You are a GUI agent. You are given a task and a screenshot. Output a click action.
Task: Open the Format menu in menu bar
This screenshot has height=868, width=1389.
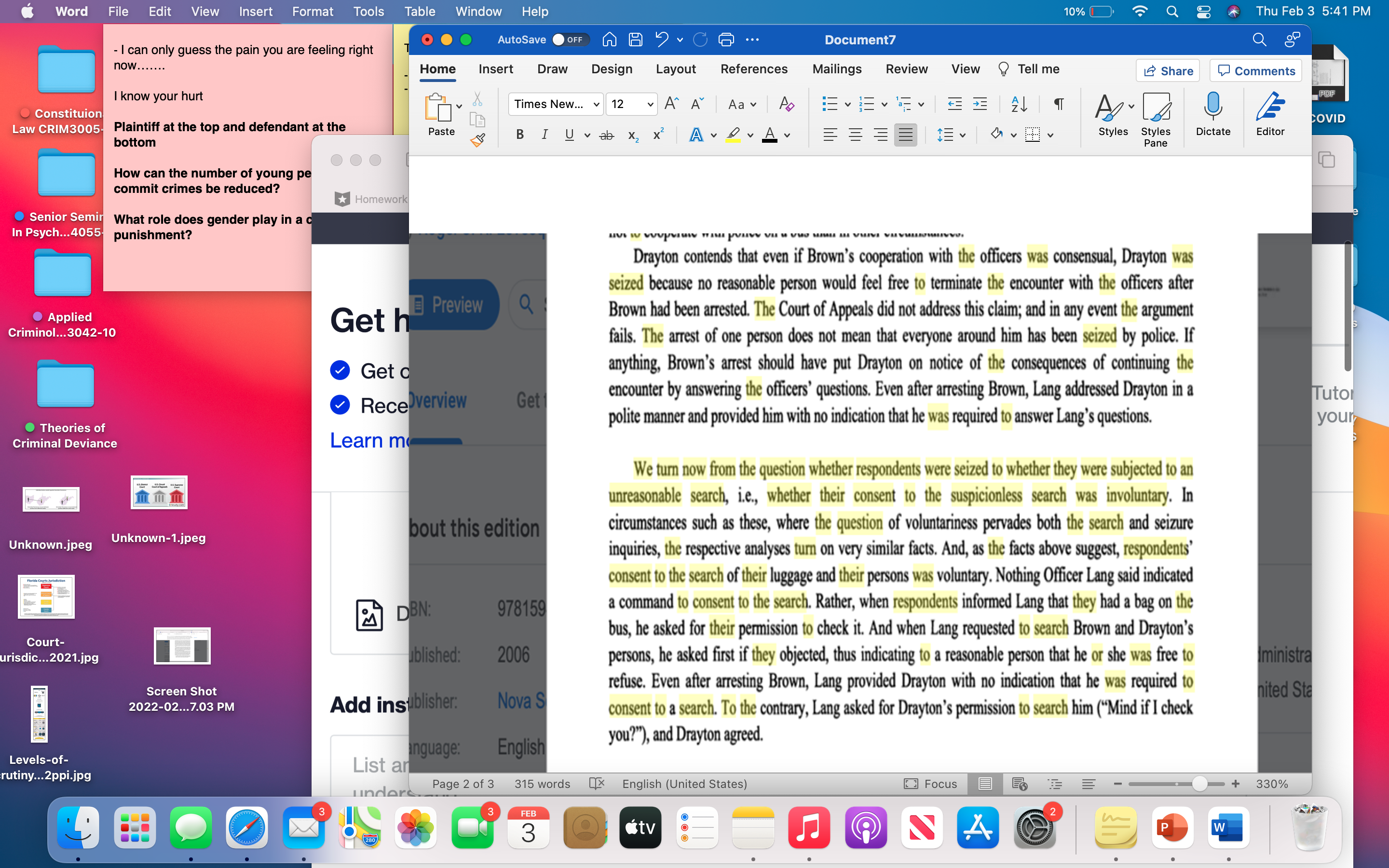click(312, 12)
